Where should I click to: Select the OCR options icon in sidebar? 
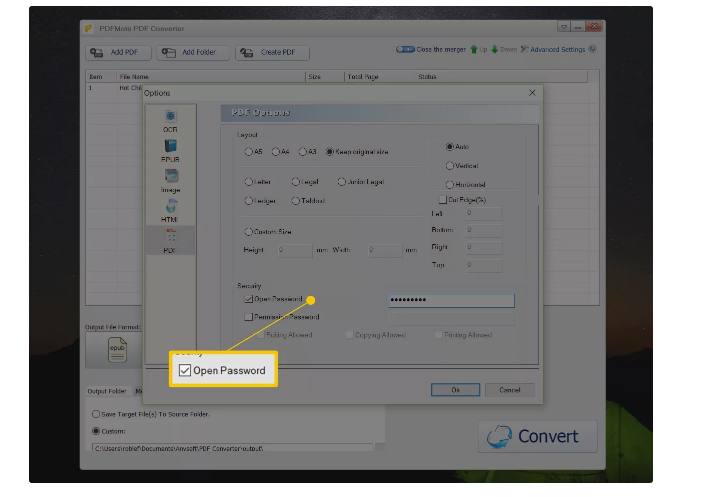pos(170,119)
